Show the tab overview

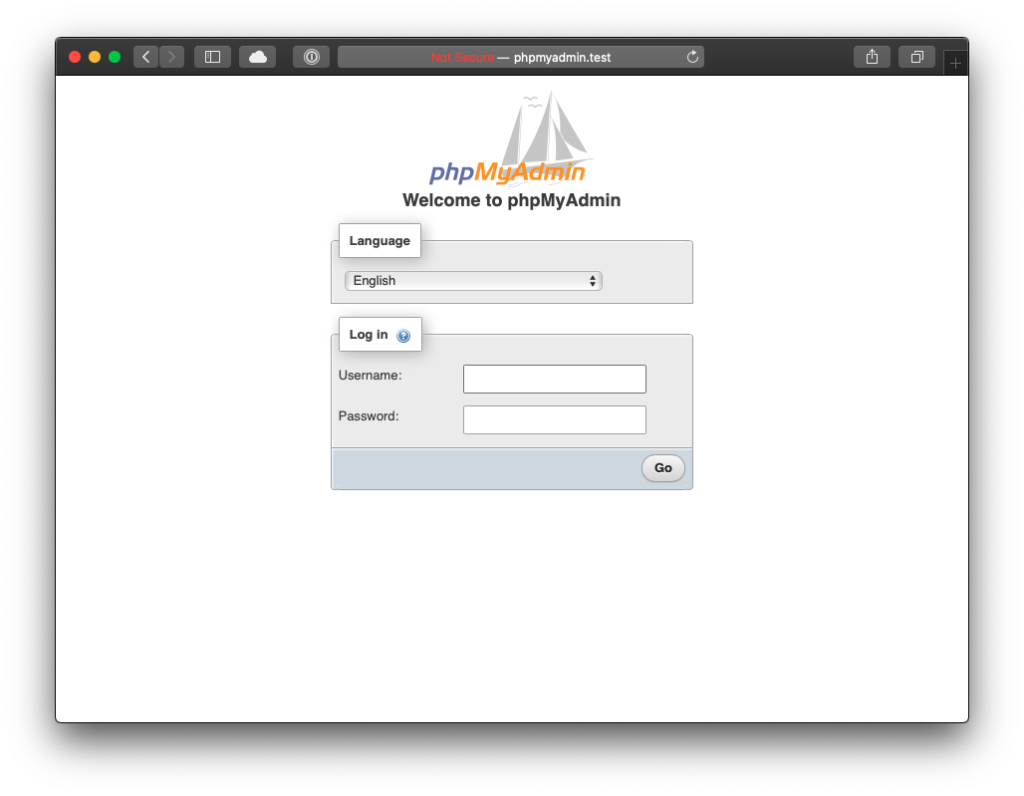click(916, 57)
